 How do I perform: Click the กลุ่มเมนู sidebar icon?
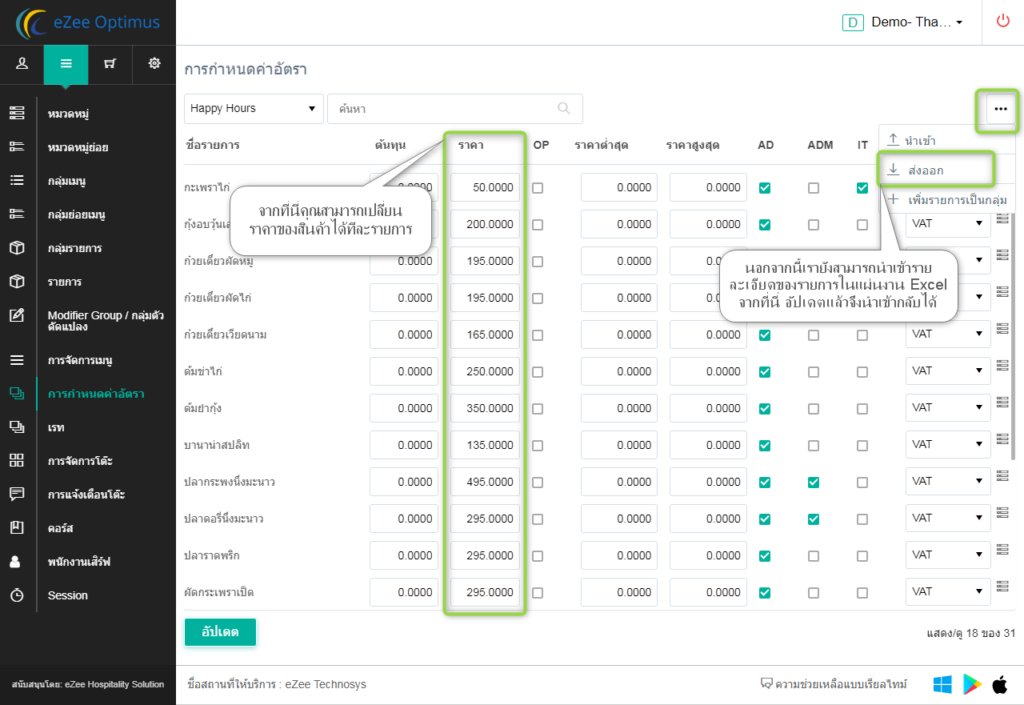click(17, 180)
